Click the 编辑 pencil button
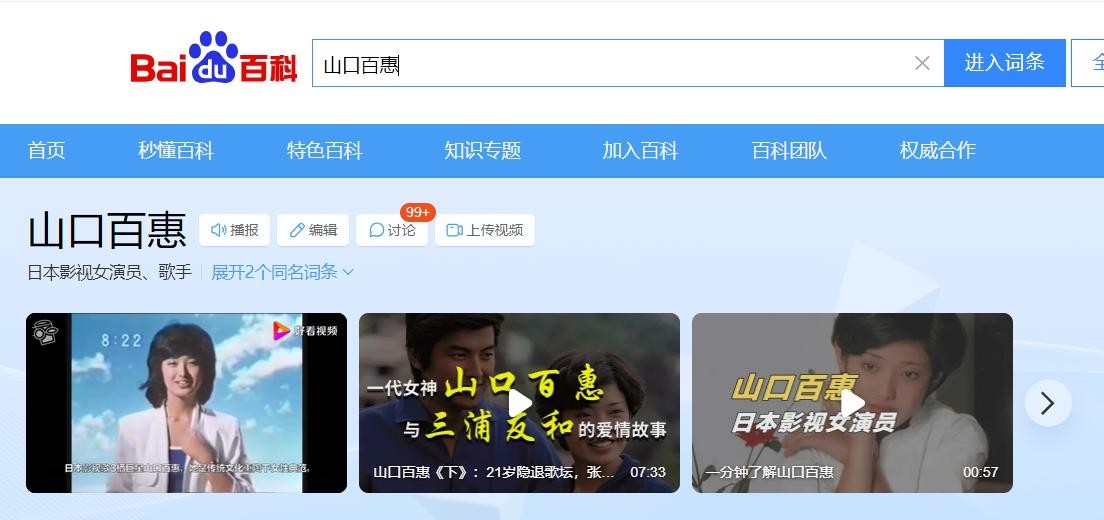1104x520 pixels. click(x=313, y=230)
